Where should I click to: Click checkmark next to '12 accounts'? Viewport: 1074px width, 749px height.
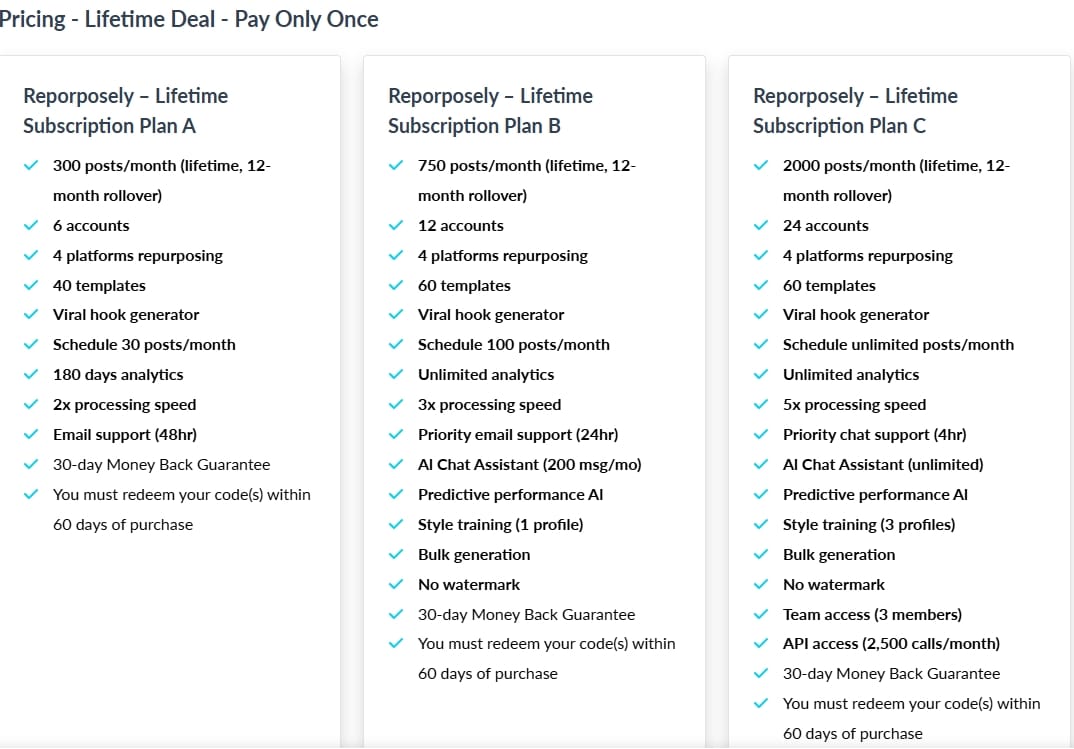[x=396, y=226]
